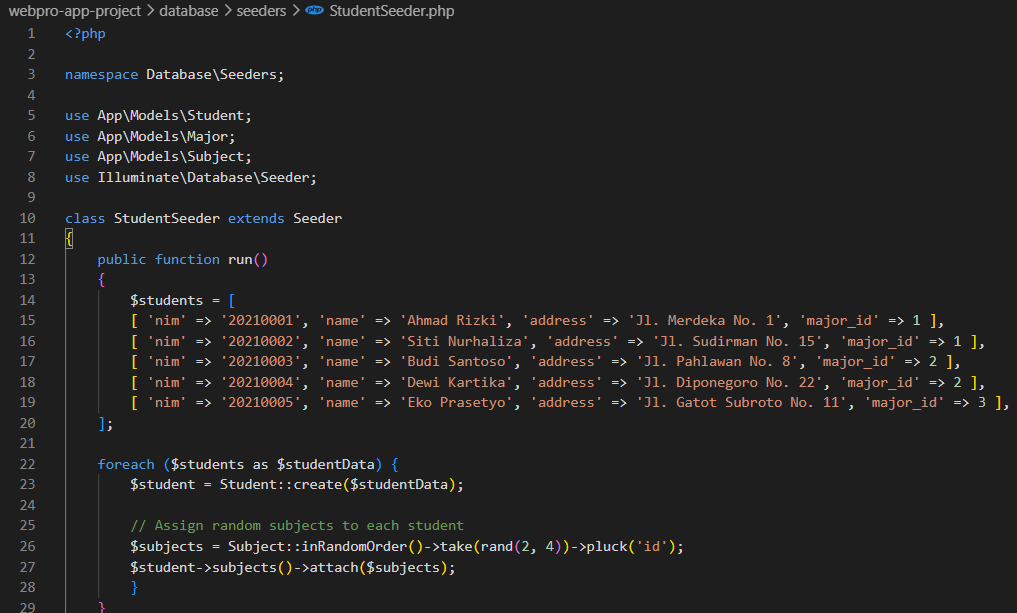
Task: Click 'pluck' method on line 26
Action: point(606,546)
